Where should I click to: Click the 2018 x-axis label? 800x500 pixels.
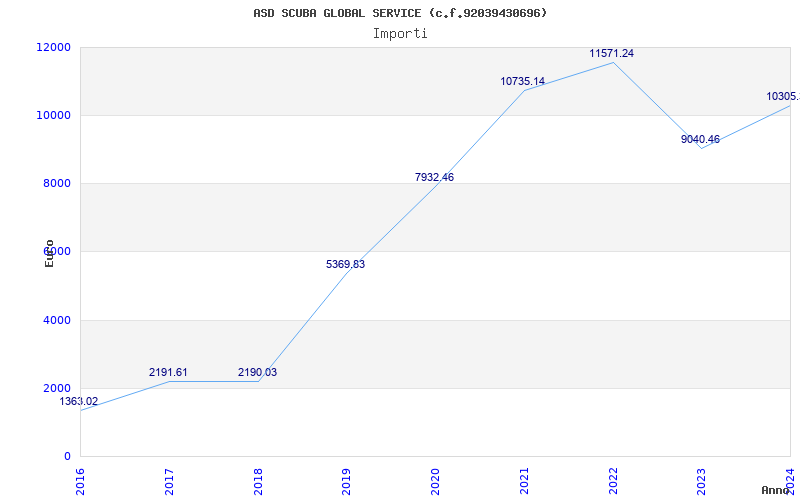(258, 481)
